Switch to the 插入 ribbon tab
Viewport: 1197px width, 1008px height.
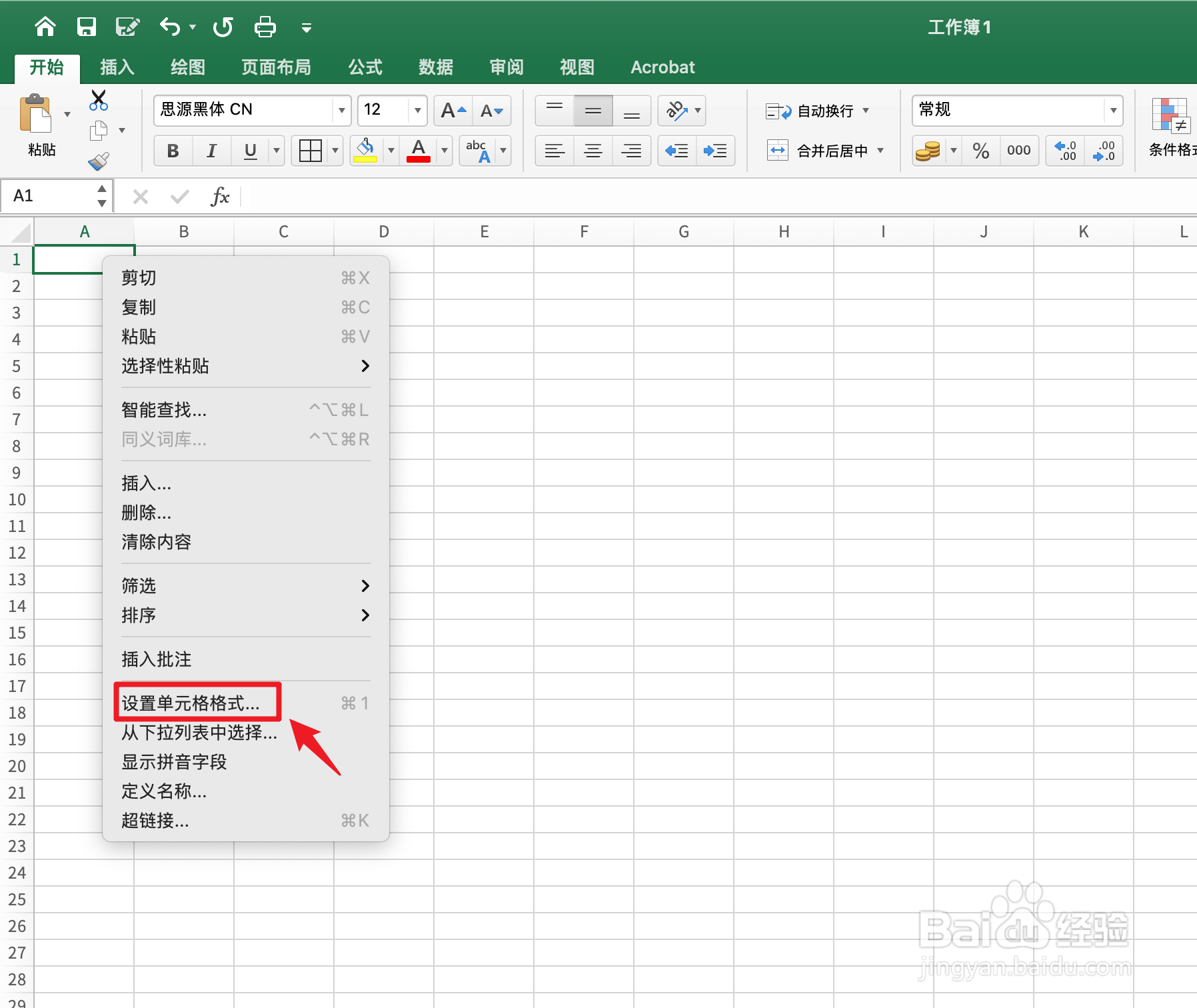pyautogui.click(x=117, y=67)
